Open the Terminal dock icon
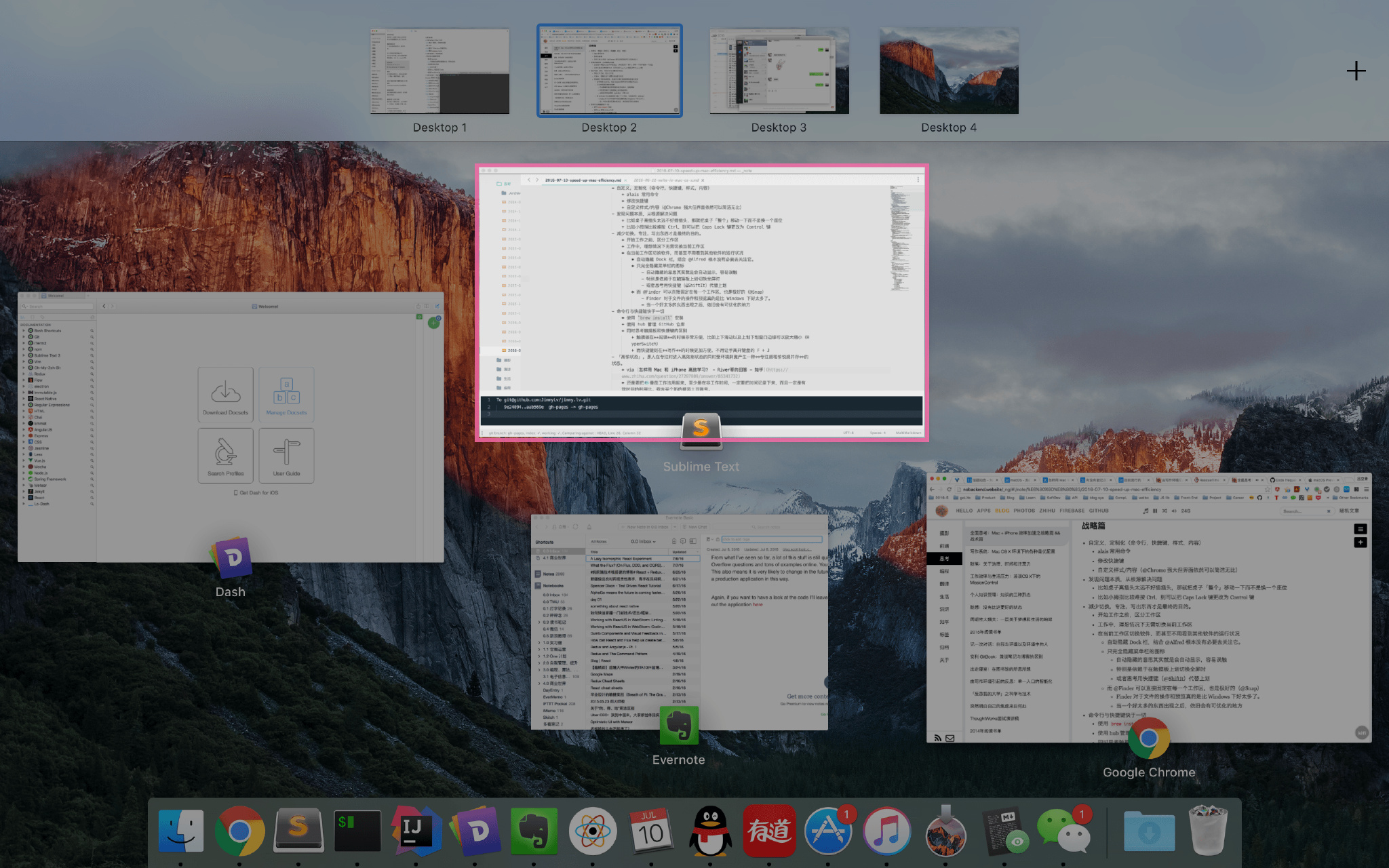1389x868 pixels. point(357,831)
